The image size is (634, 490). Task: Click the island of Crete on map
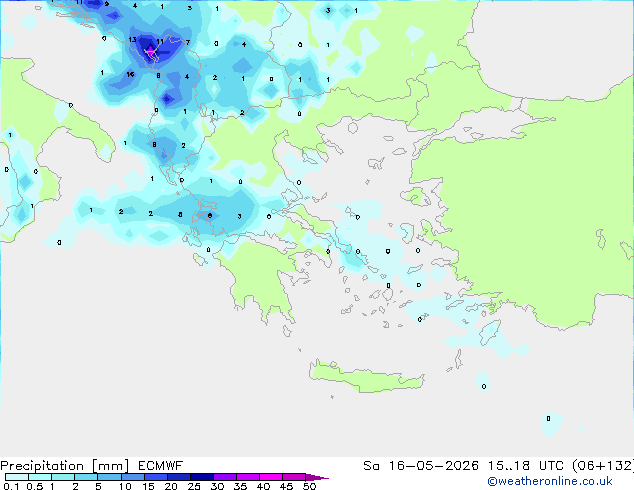click(x=366, y=376)
